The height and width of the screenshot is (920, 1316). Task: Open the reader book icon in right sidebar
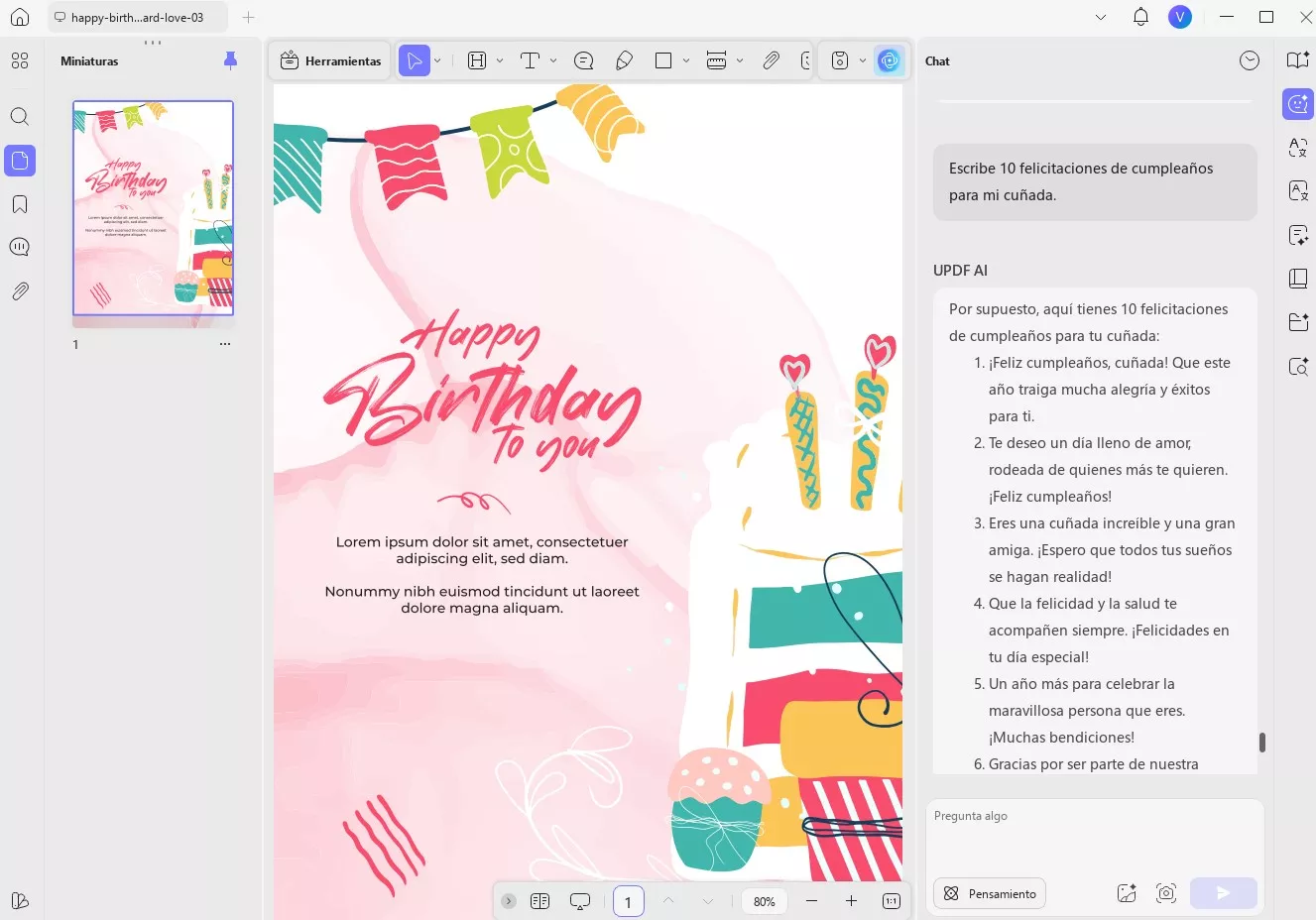coord(1298,60)
